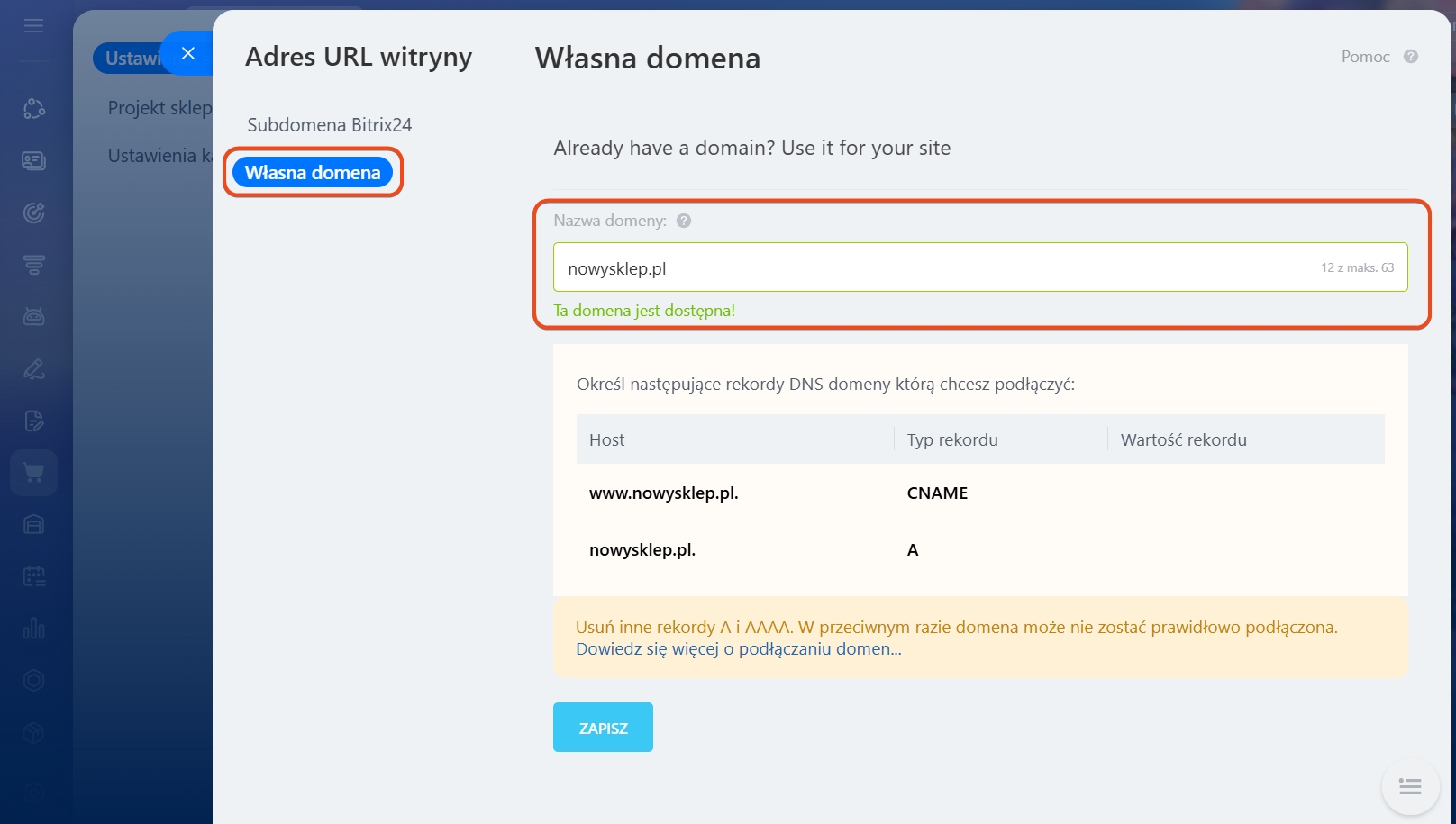Open the shopping cart store icon
This screenshot has height=824, width=1456.
[33, 473]
